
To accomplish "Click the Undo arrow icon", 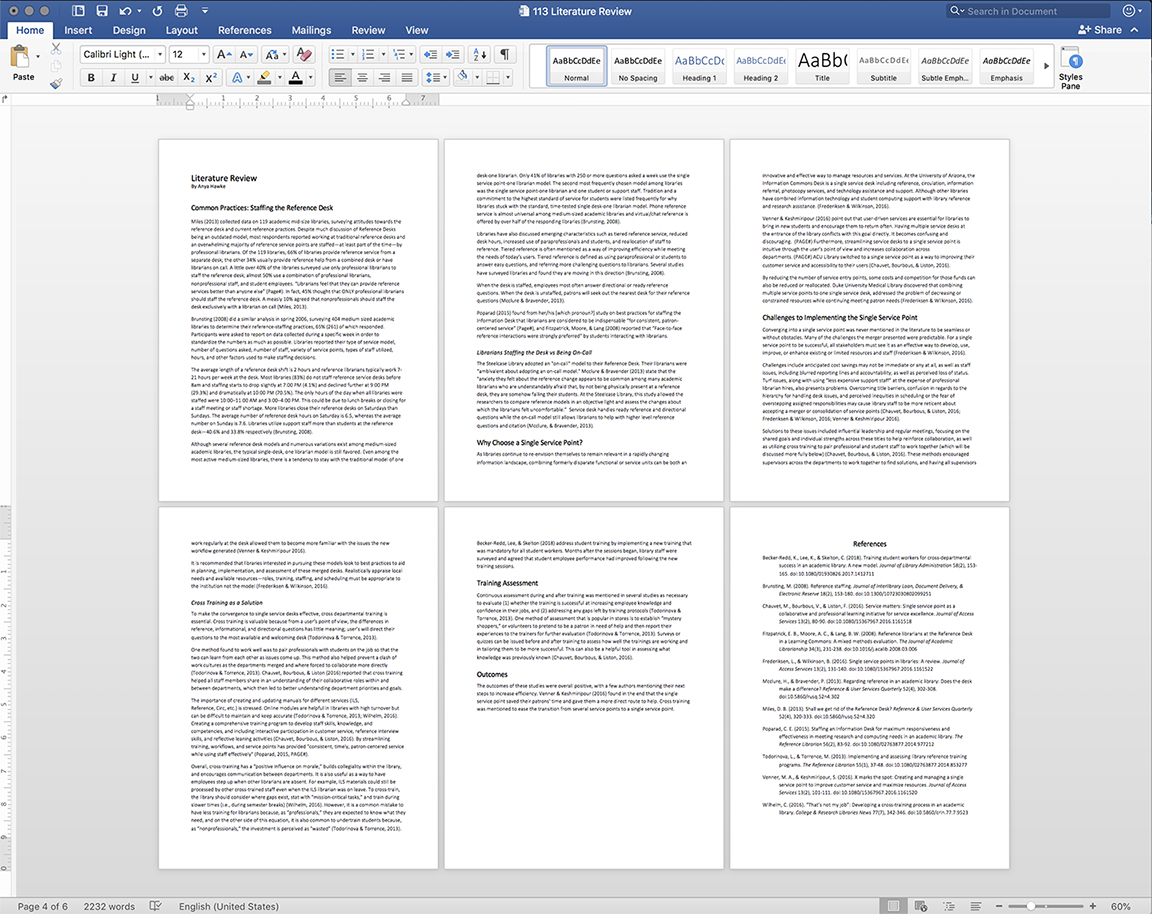I will click(x=125, y=11).
